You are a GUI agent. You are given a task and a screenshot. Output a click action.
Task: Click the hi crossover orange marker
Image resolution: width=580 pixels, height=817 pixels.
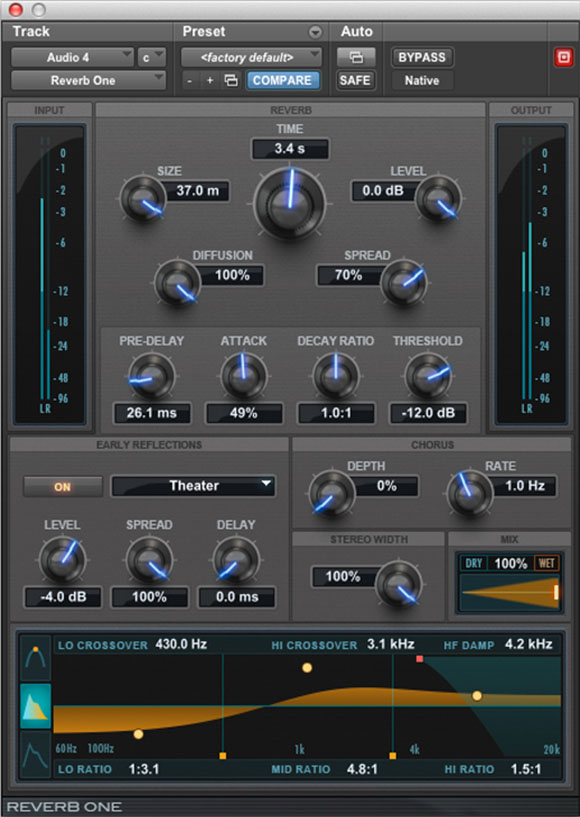pos(392,756)
